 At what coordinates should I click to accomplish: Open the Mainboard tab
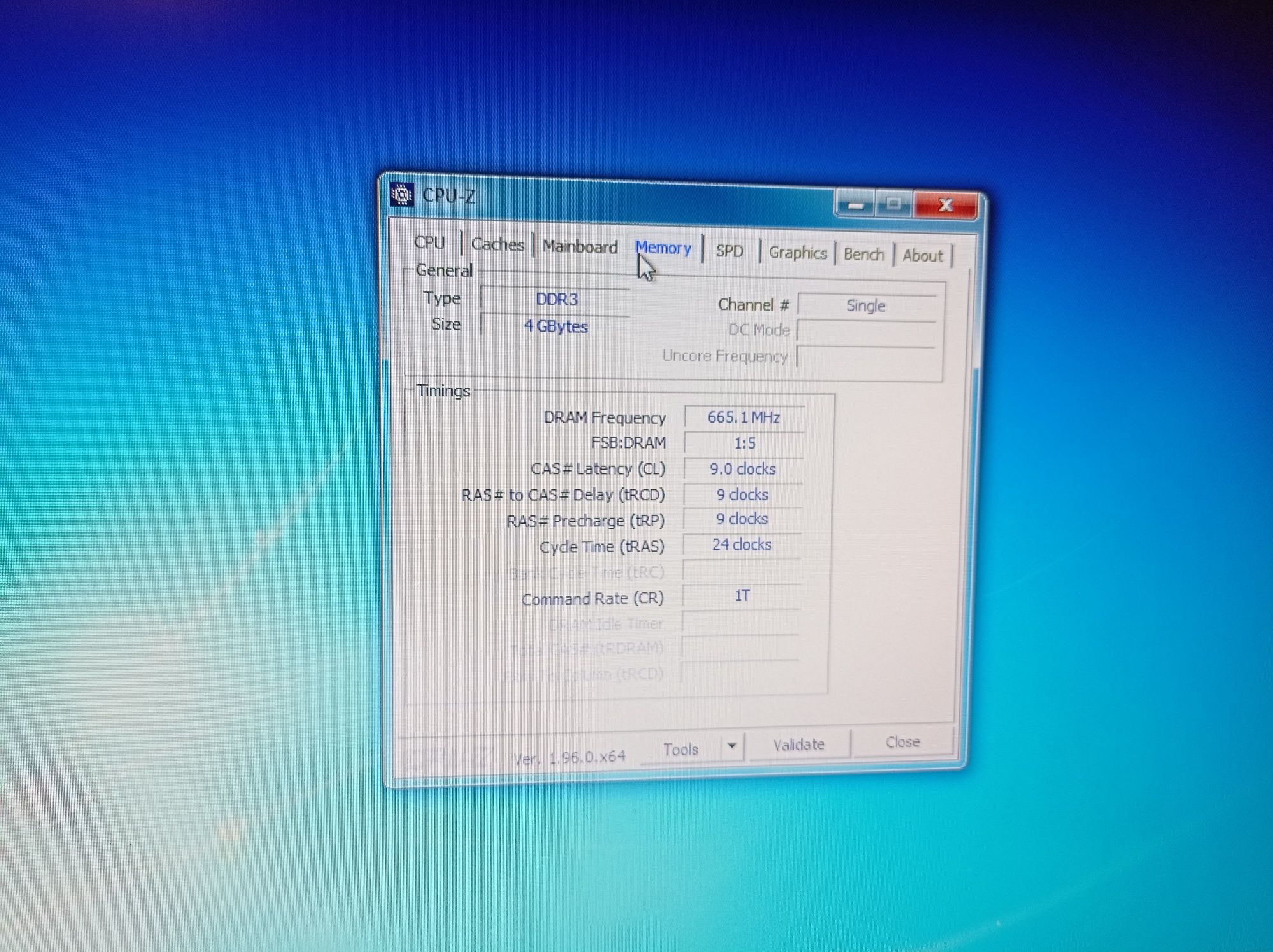click(x=580, y=247)
